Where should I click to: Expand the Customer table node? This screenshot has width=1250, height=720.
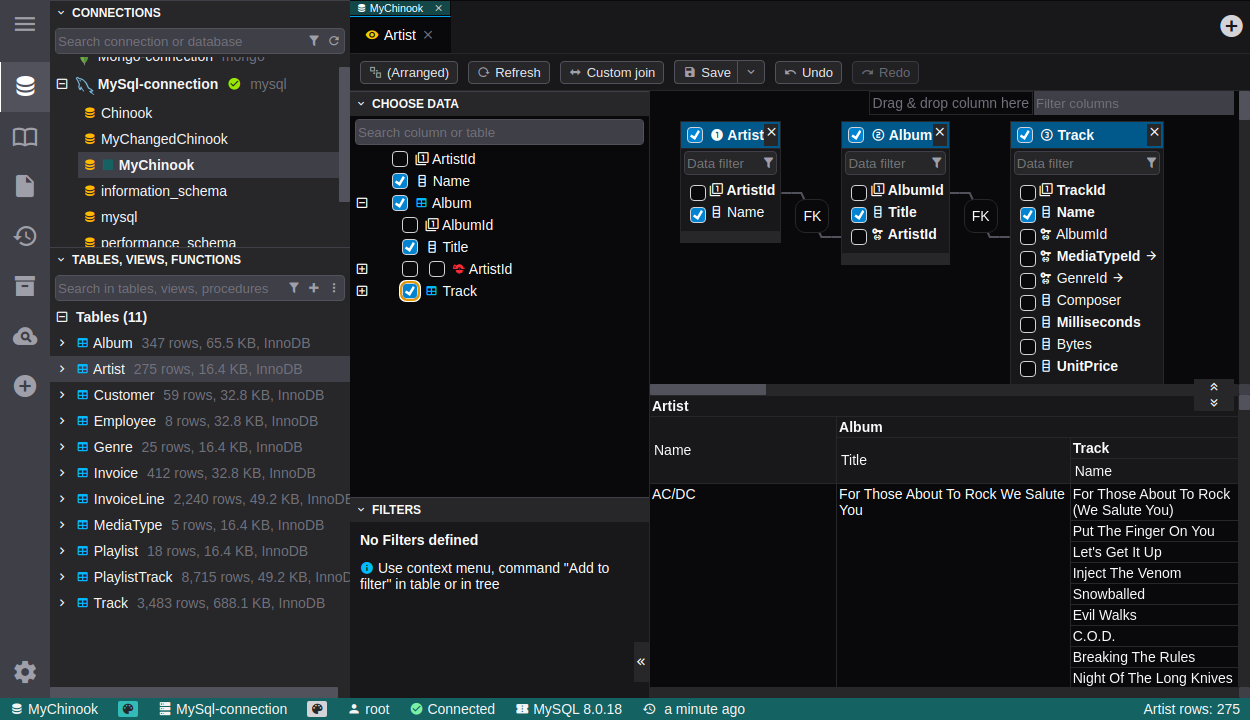point(62,395)
